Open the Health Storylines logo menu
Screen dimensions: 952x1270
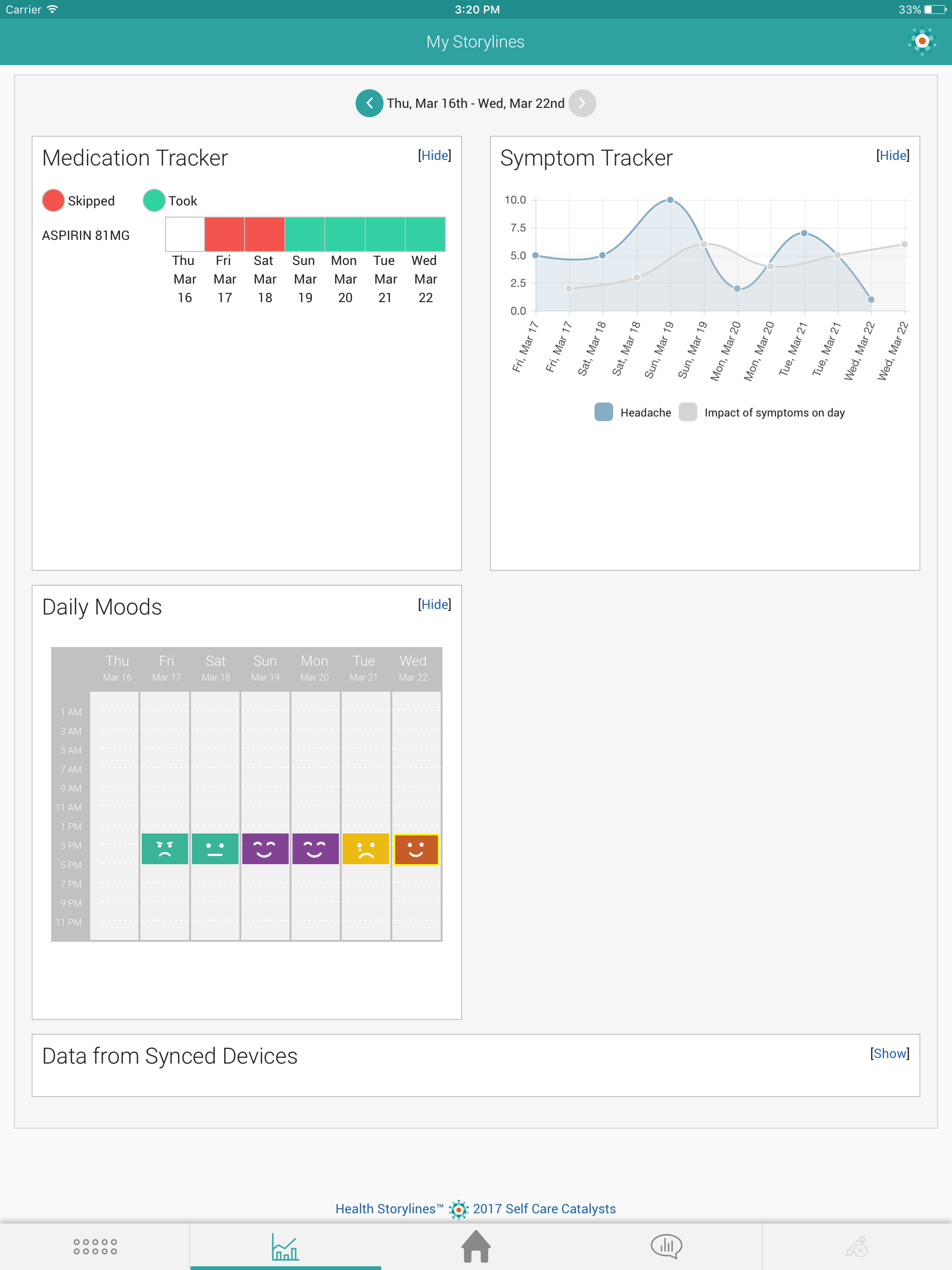[922, 41]
